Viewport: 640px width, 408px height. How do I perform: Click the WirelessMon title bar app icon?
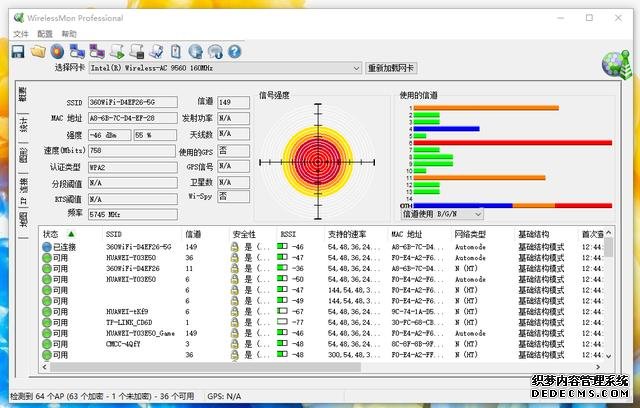coord(19,18)
